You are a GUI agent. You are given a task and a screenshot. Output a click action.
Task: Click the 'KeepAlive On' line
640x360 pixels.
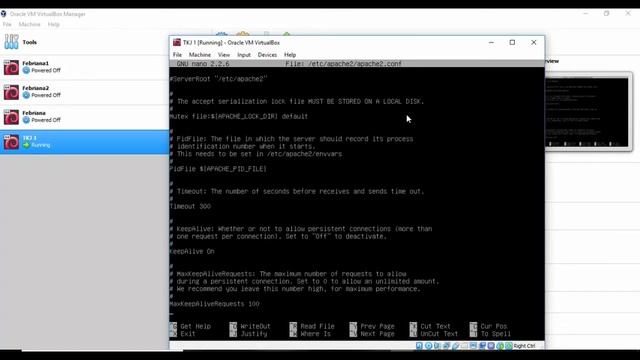(x=192, y=251)
